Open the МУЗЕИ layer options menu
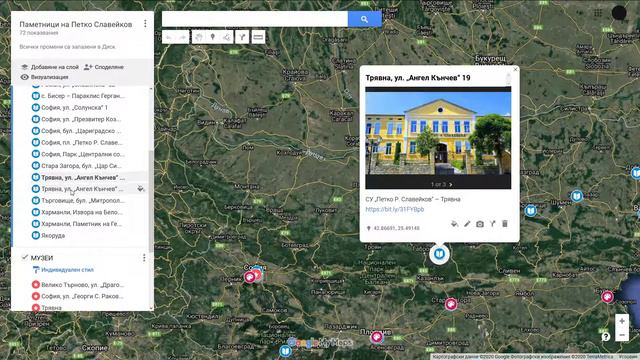Screen dimensions: 640x360 click(x=144, y=258)
